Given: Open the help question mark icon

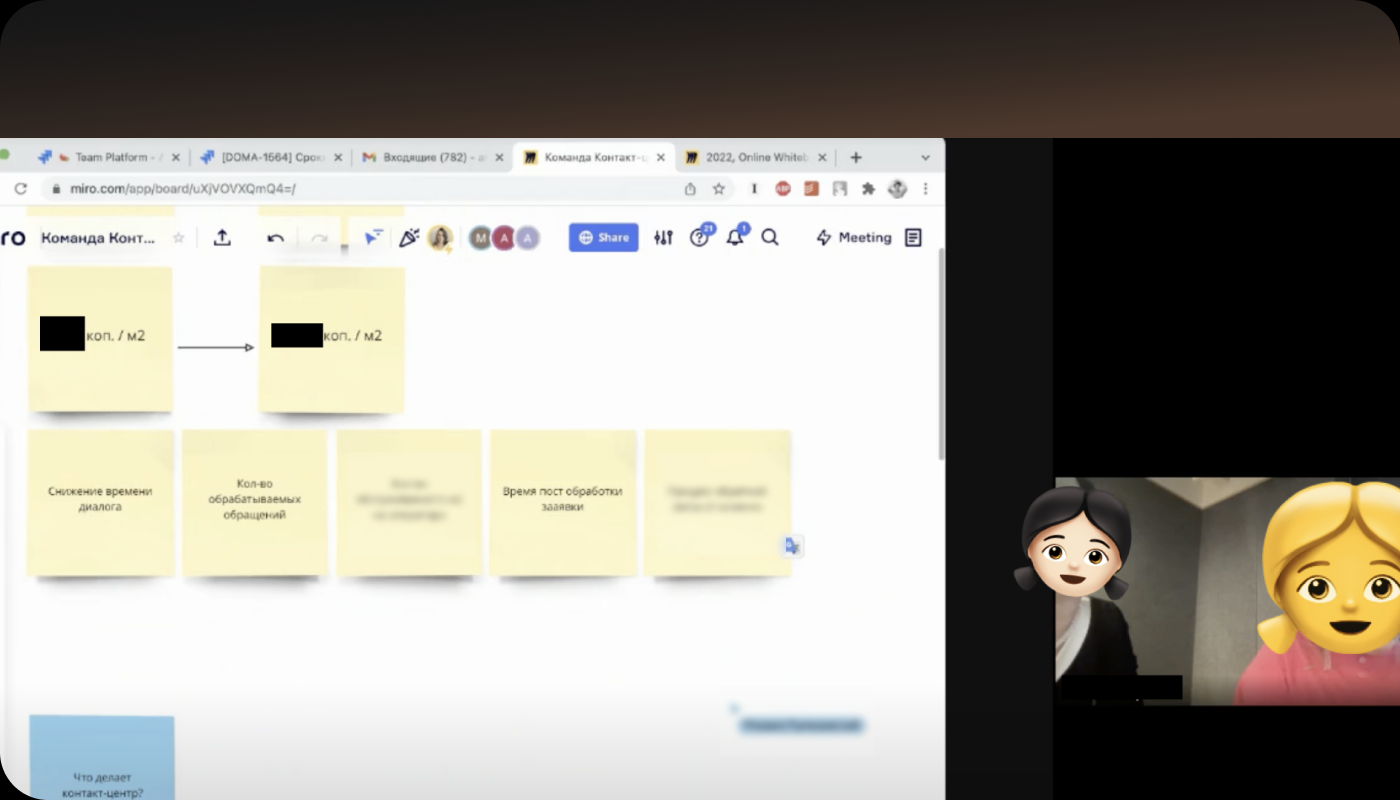Looking at the screenshot, I should (699, 238).
